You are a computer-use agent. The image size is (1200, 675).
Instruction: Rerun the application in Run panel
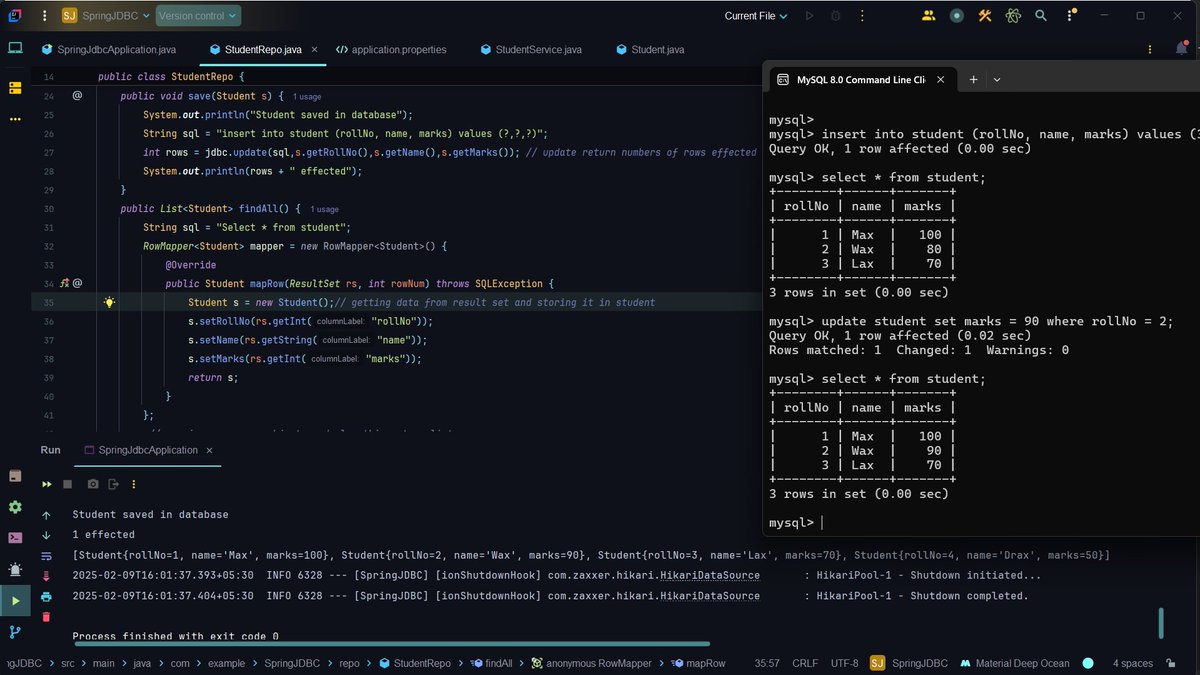pyautogui.click(x=46, y=484)
